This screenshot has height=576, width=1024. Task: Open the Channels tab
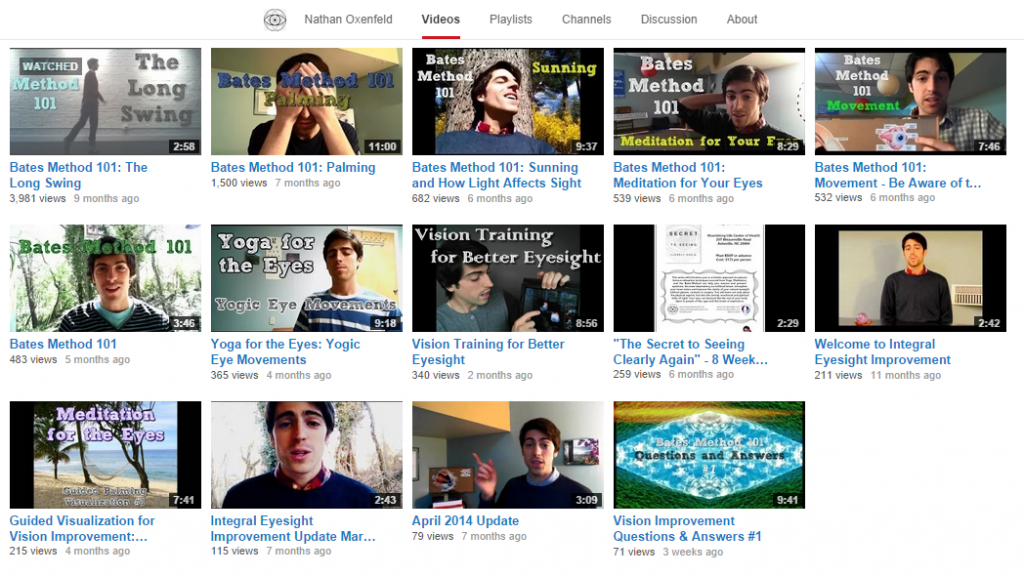point(586,19)
